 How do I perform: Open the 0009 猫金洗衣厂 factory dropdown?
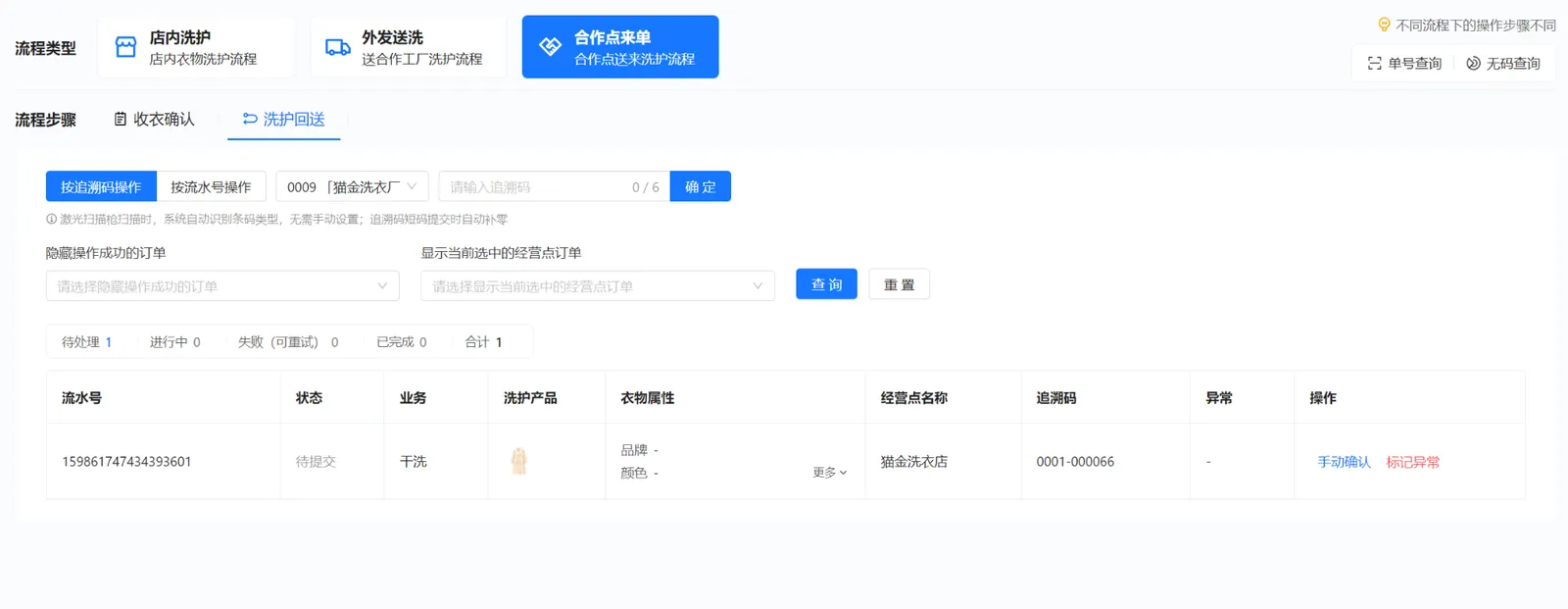point(352,186)
